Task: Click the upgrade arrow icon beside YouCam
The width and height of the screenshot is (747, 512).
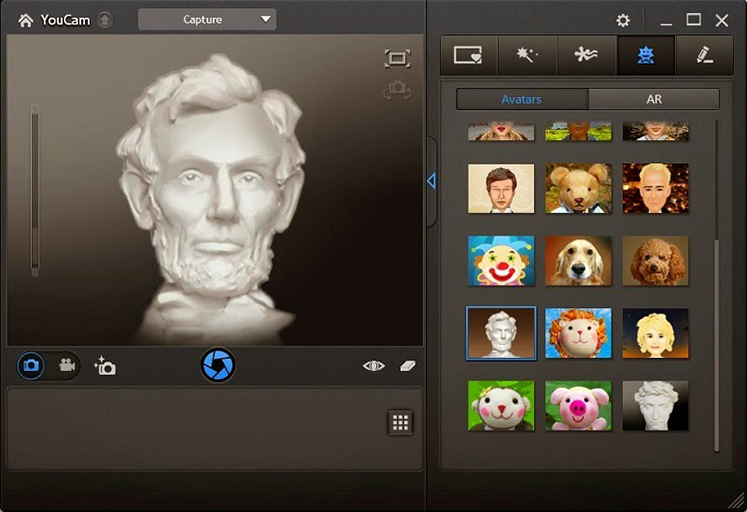Action: pos(105,20)
